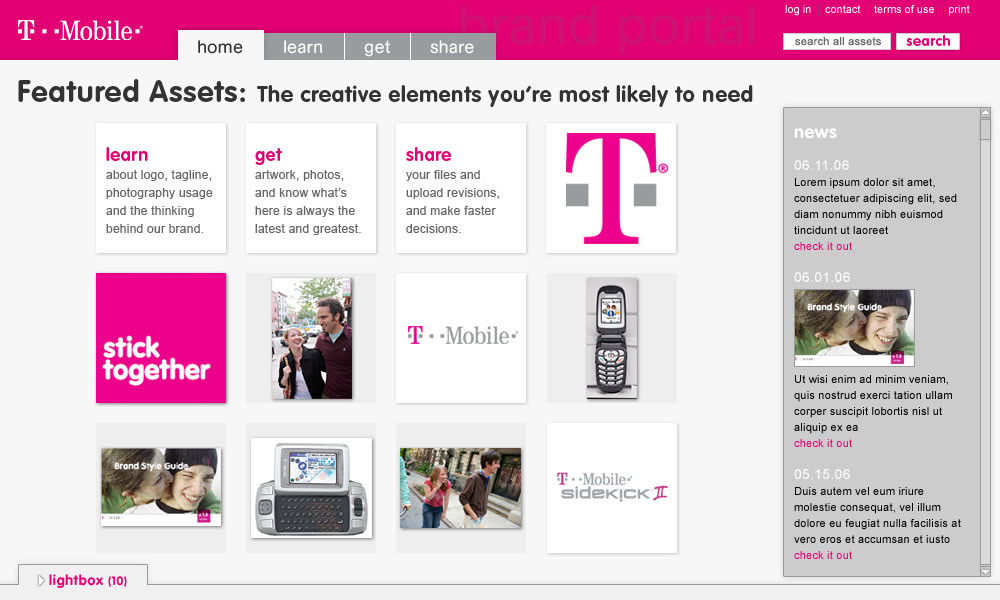Click the search button
Screen dimensions: 1000x600
[927, 41]
